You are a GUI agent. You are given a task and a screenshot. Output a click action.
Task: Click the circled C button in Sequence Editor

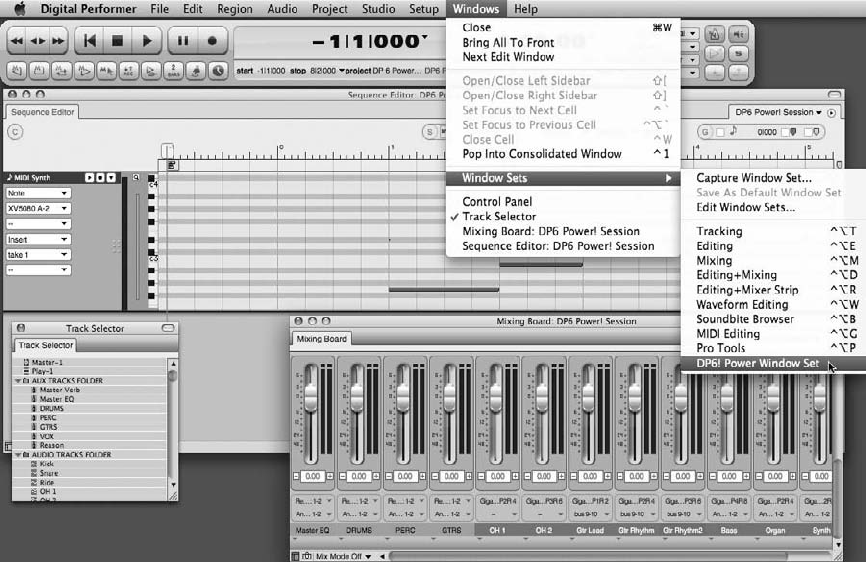click(x=15, y=132)
